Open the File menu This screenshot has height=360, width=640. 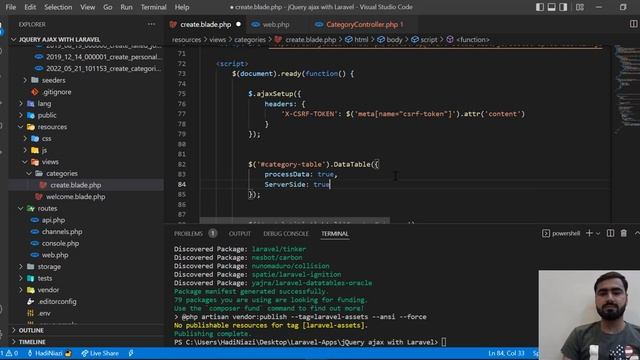click(11, 7)
